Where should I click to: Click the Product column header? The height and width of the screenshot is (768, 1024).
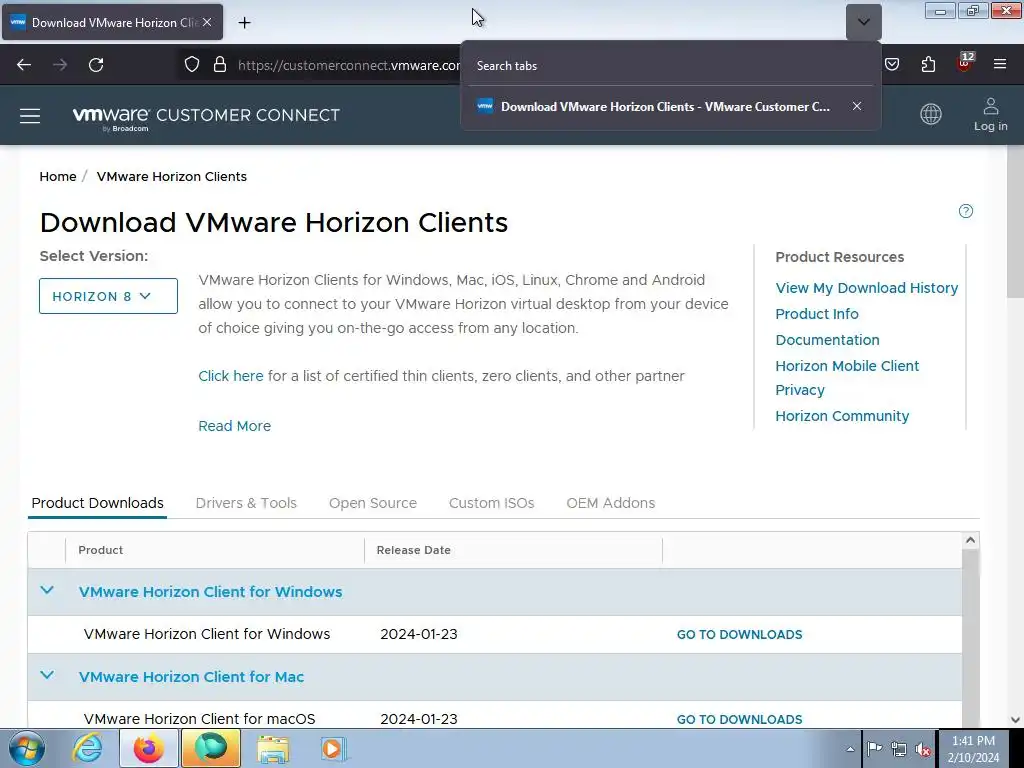click(101, 550)
